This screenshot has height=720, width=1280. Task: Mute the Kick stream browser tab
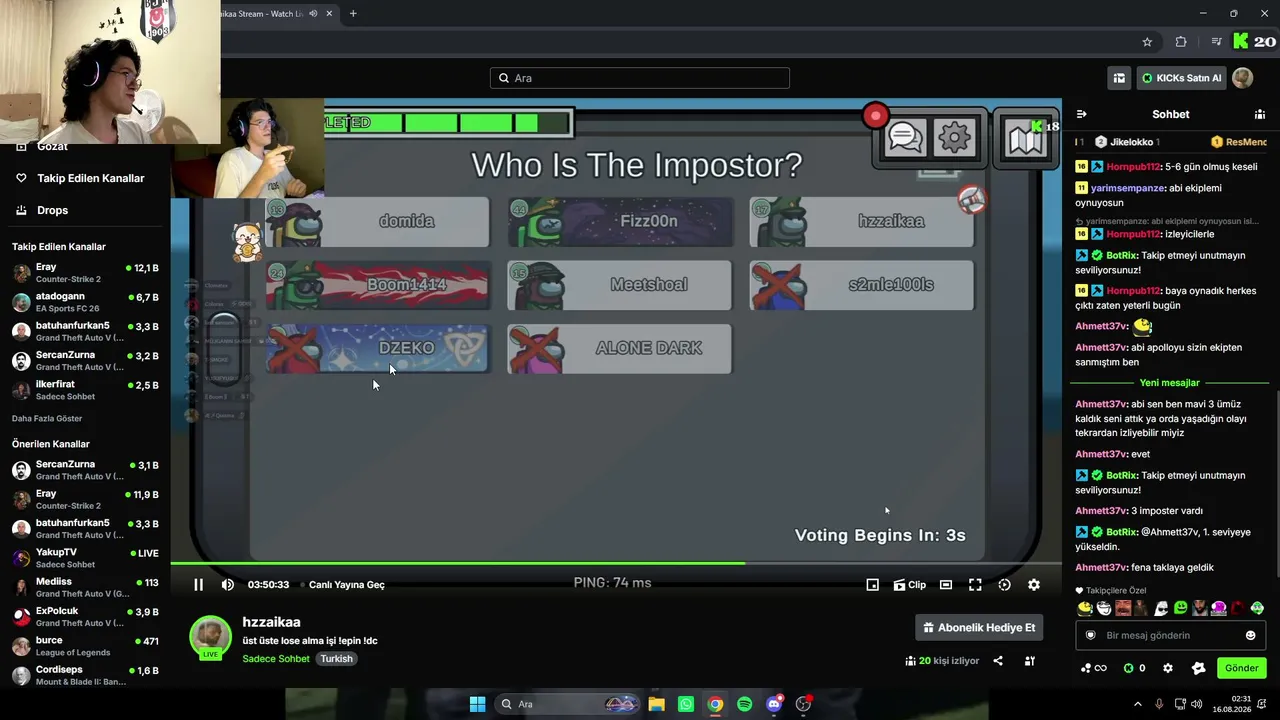click(x=313, y=14)
